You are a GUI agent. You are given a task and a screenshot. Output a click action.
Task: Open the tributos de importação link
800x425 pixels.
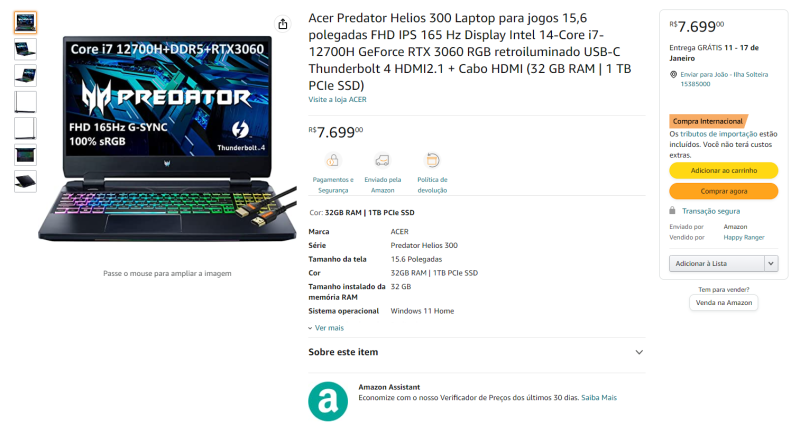718,134
